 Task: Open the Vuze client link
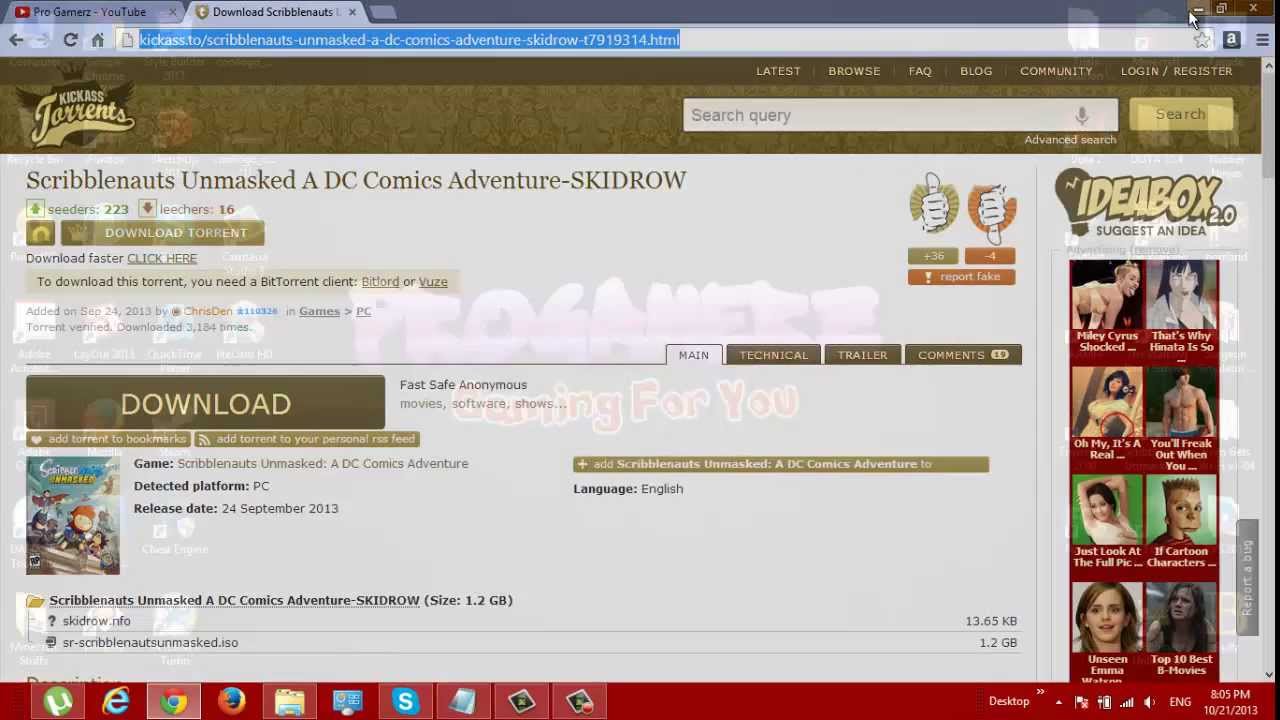tap(433, 282)
